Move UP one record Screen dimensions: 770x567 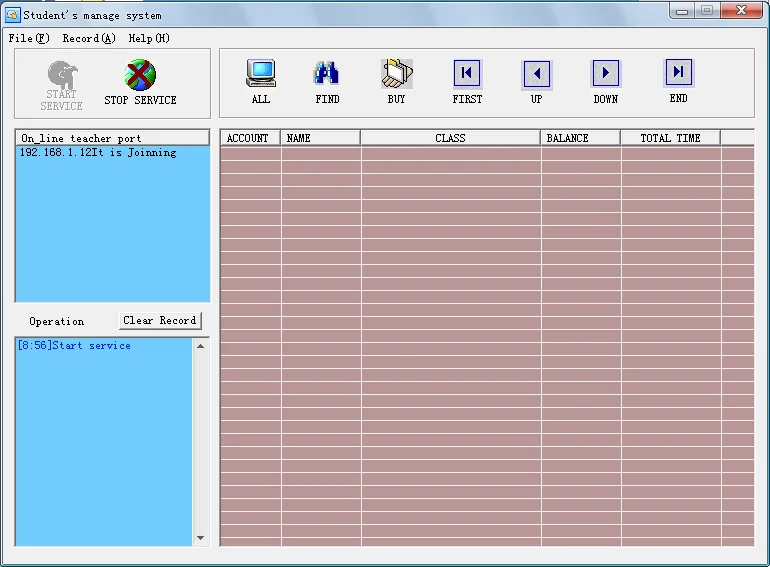(x=537, y=74)
